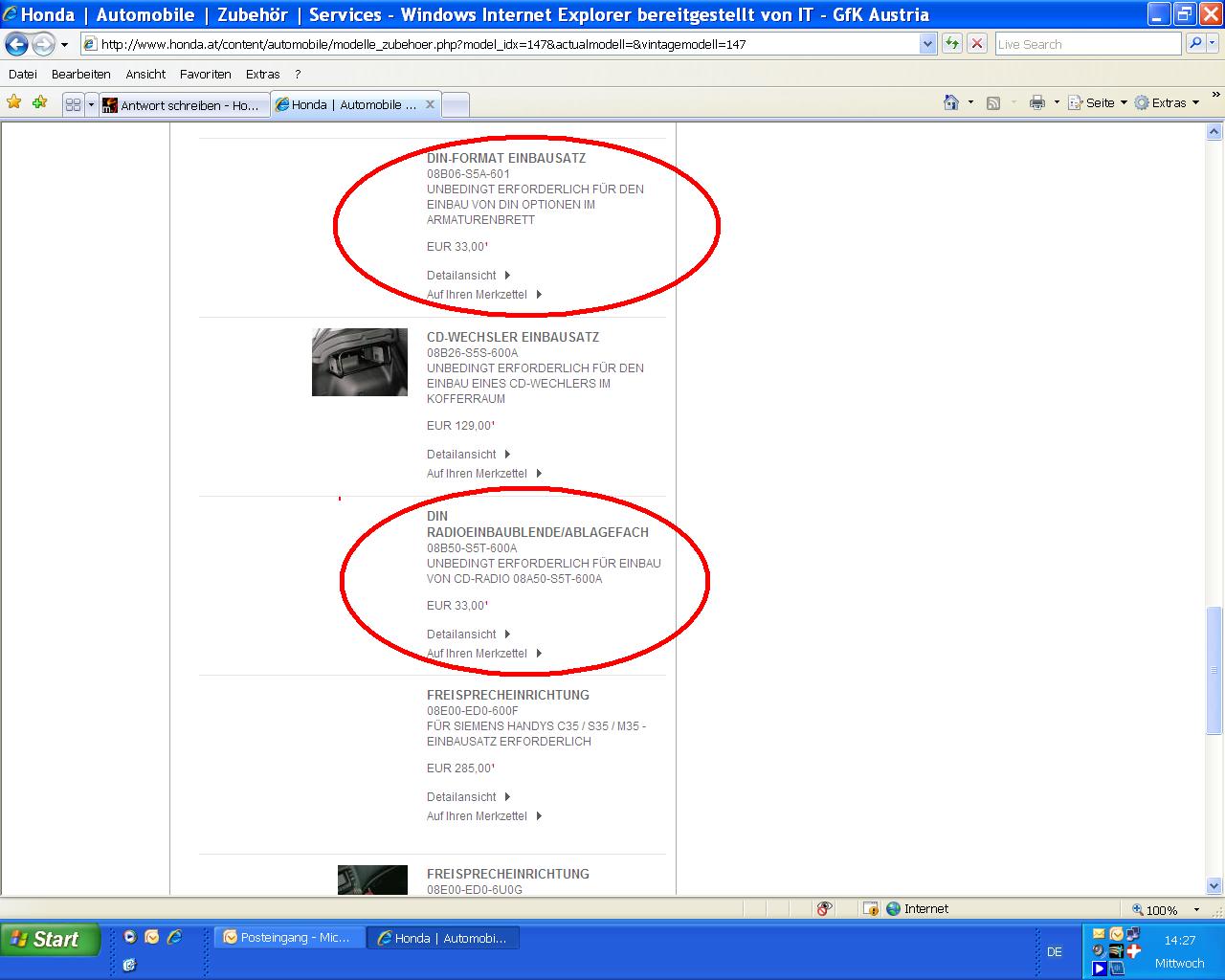This screenshot has width=1225, height=980.
Task: Open the Bearbeiten menu
Action: click(81, 74)
